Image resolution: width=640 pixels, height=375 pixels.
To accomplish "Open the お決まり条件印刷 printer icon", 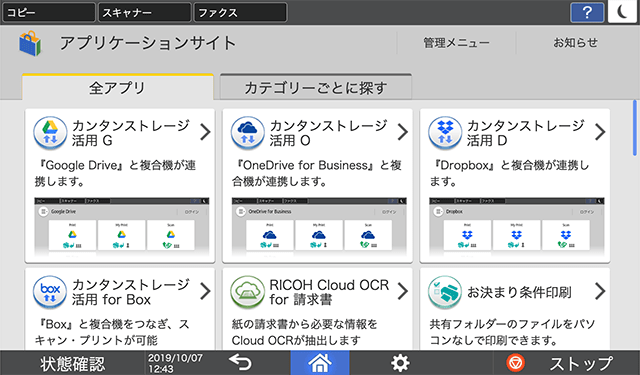I will (445, 292).
